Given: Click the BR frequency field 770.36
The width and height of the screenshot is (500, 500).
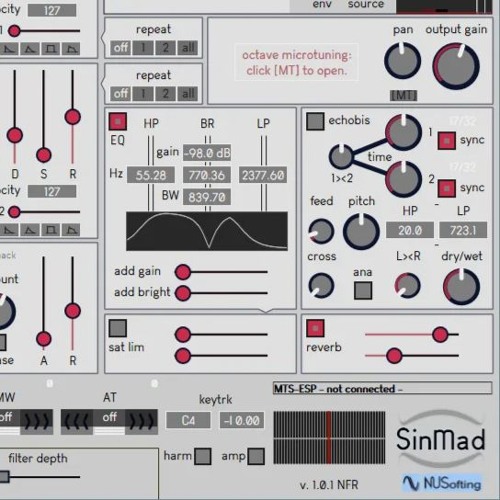Looking at the screenshot, I should point(207,175).
